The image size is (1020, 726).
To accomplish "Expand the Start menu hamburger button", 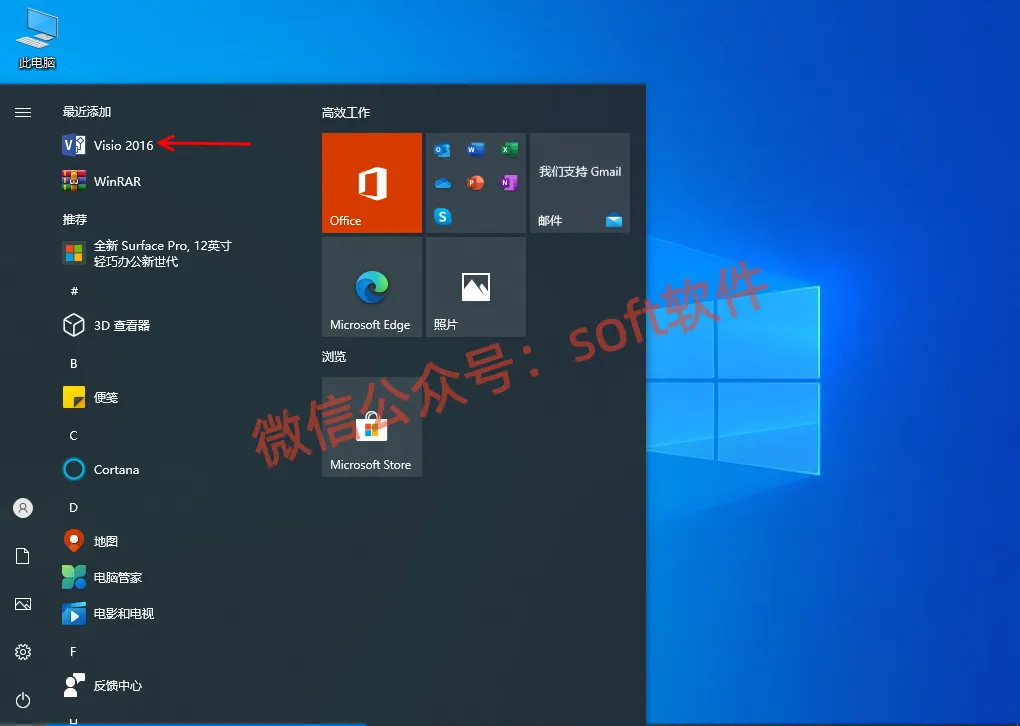I will (x=23, y=113).
